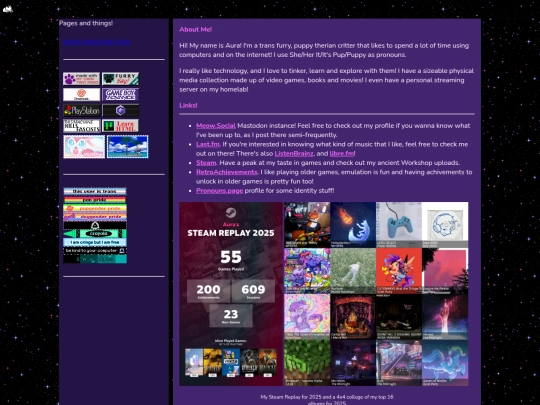
Task: Click the 'Links!' section heading
Action: coord(188,105)
